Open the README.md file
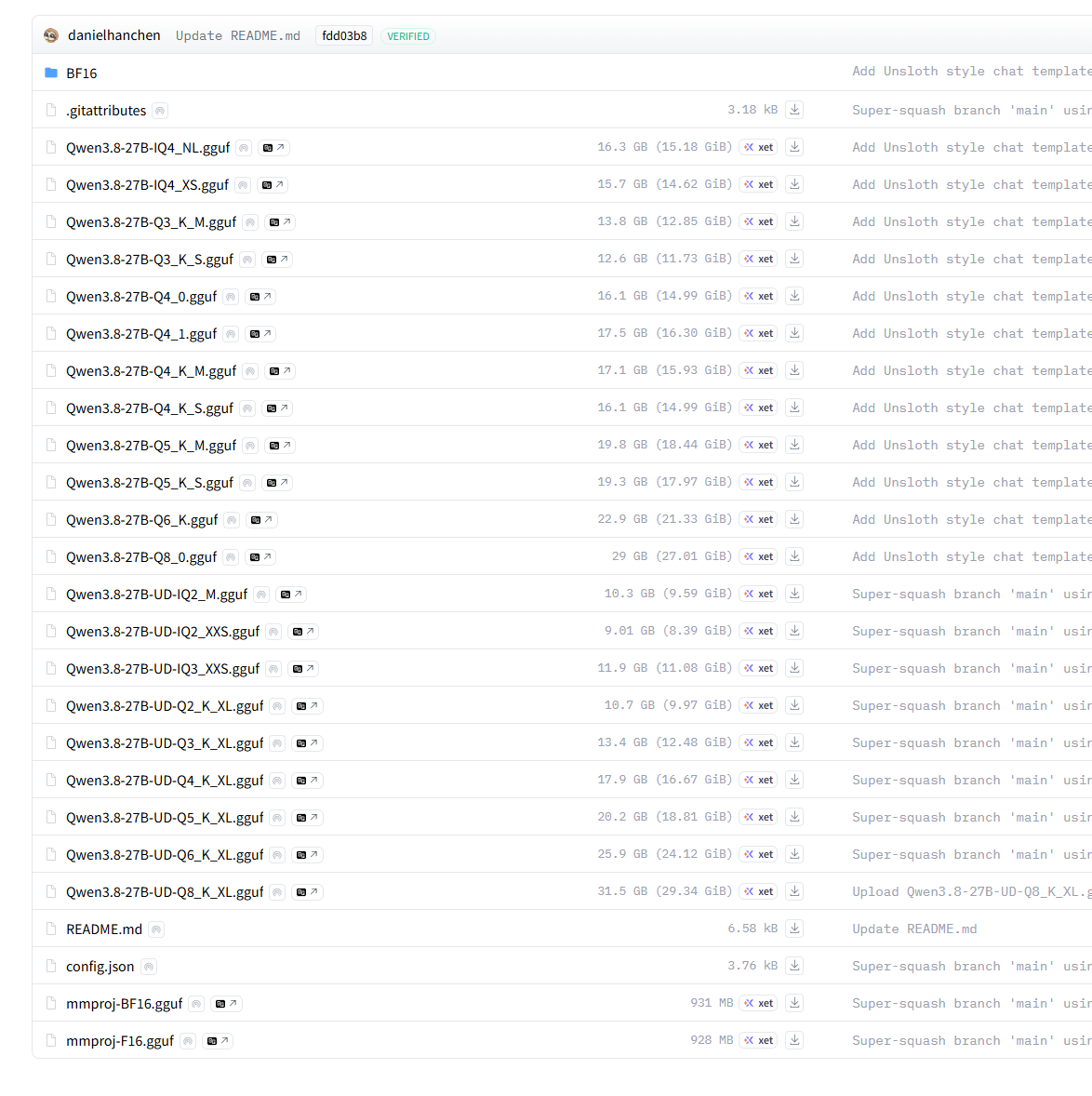 [104, 929]
